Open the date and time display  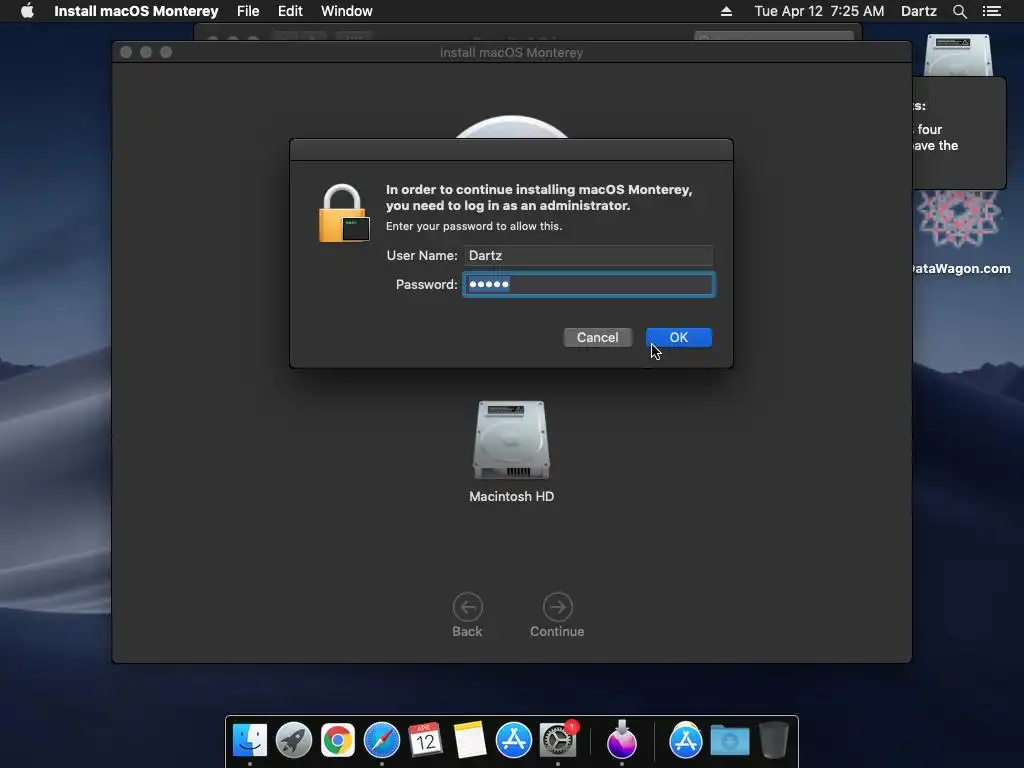point(819,11)
